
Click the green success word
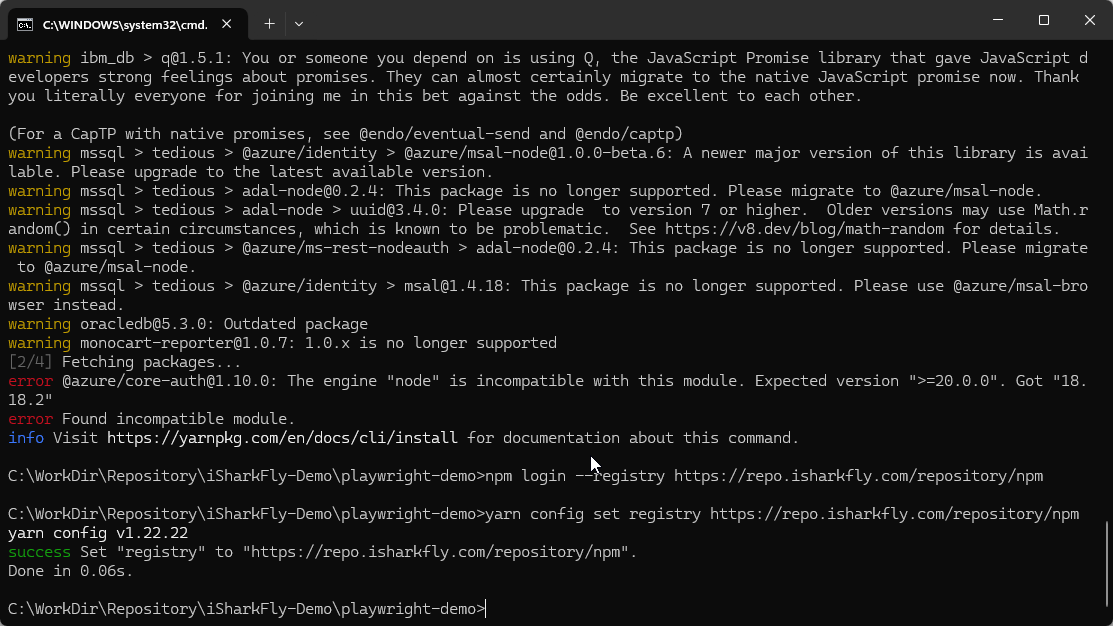[x=39, y=552]
